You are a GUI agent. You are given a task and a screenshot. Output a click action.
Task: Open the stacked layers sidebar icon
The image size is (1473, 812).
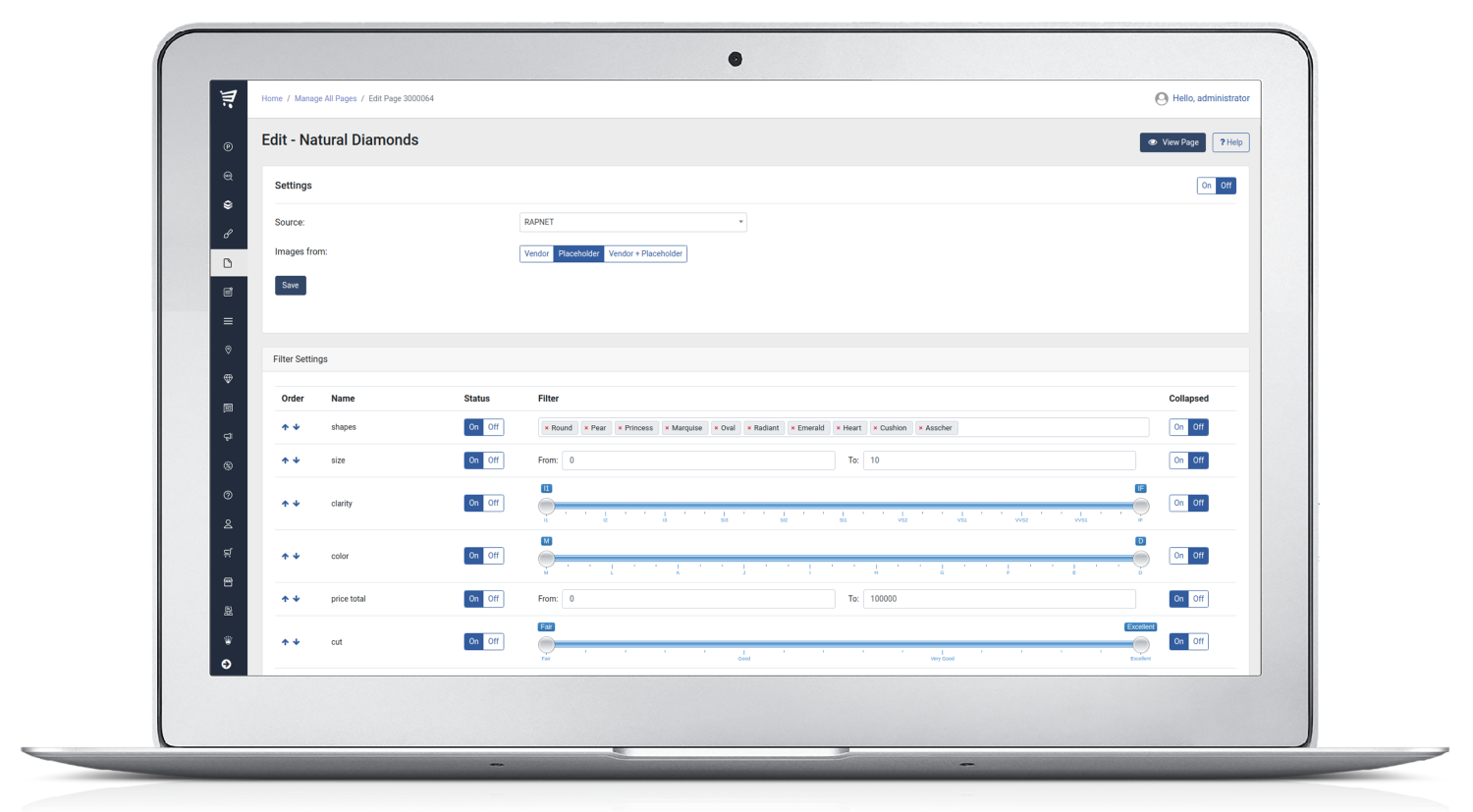click(x=228, y=205)
